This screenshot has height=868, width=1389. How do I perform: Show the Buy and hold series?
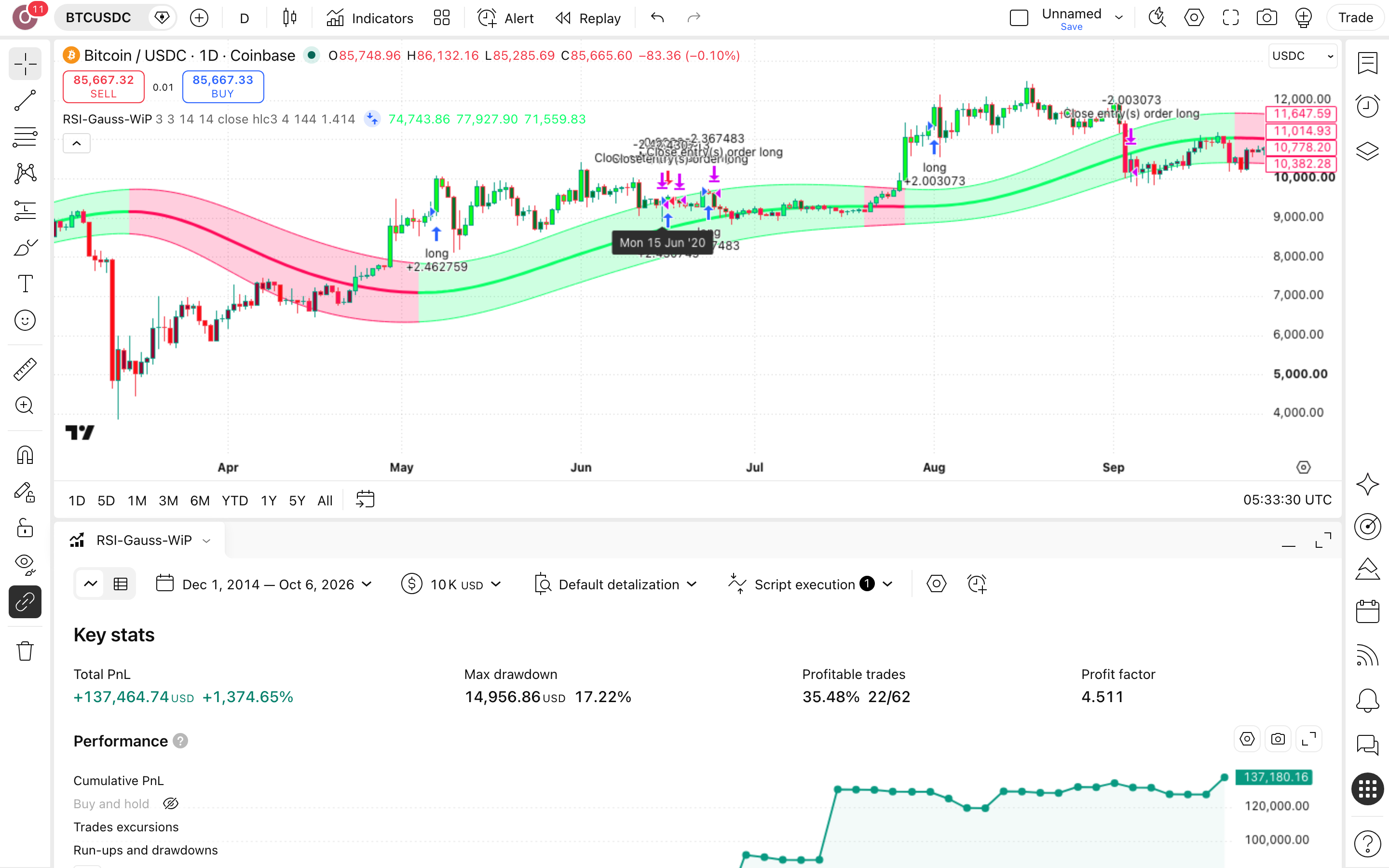pyautogui.click(x=170, y=804)
